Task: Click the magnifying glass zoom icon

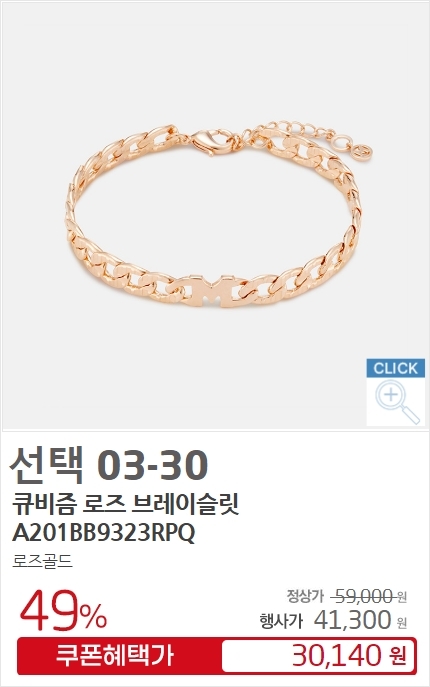Action: (397, 401)
